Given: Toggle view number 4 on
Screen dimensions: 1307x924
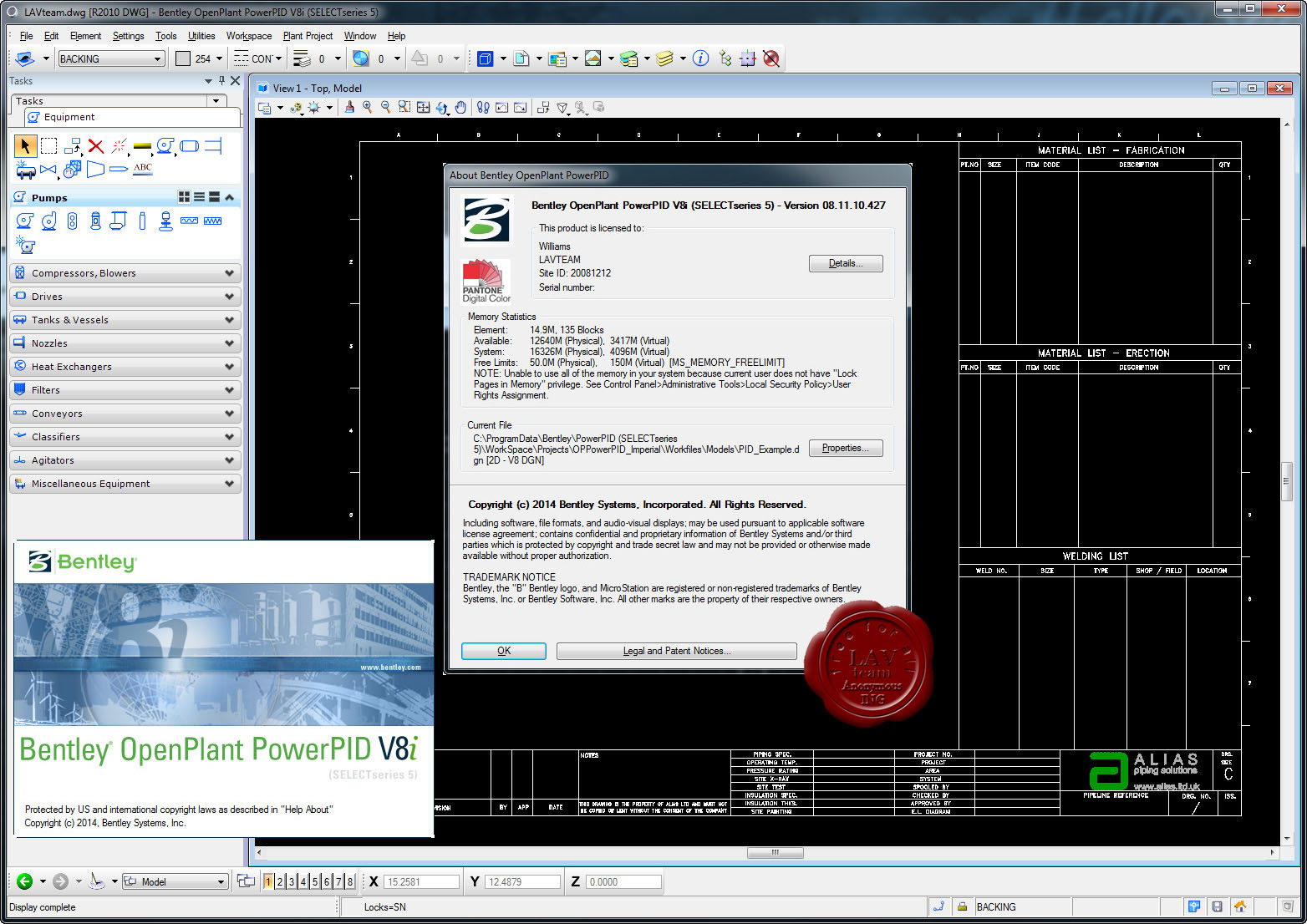Looking at the screenshot, I should (x=303, y=881).
